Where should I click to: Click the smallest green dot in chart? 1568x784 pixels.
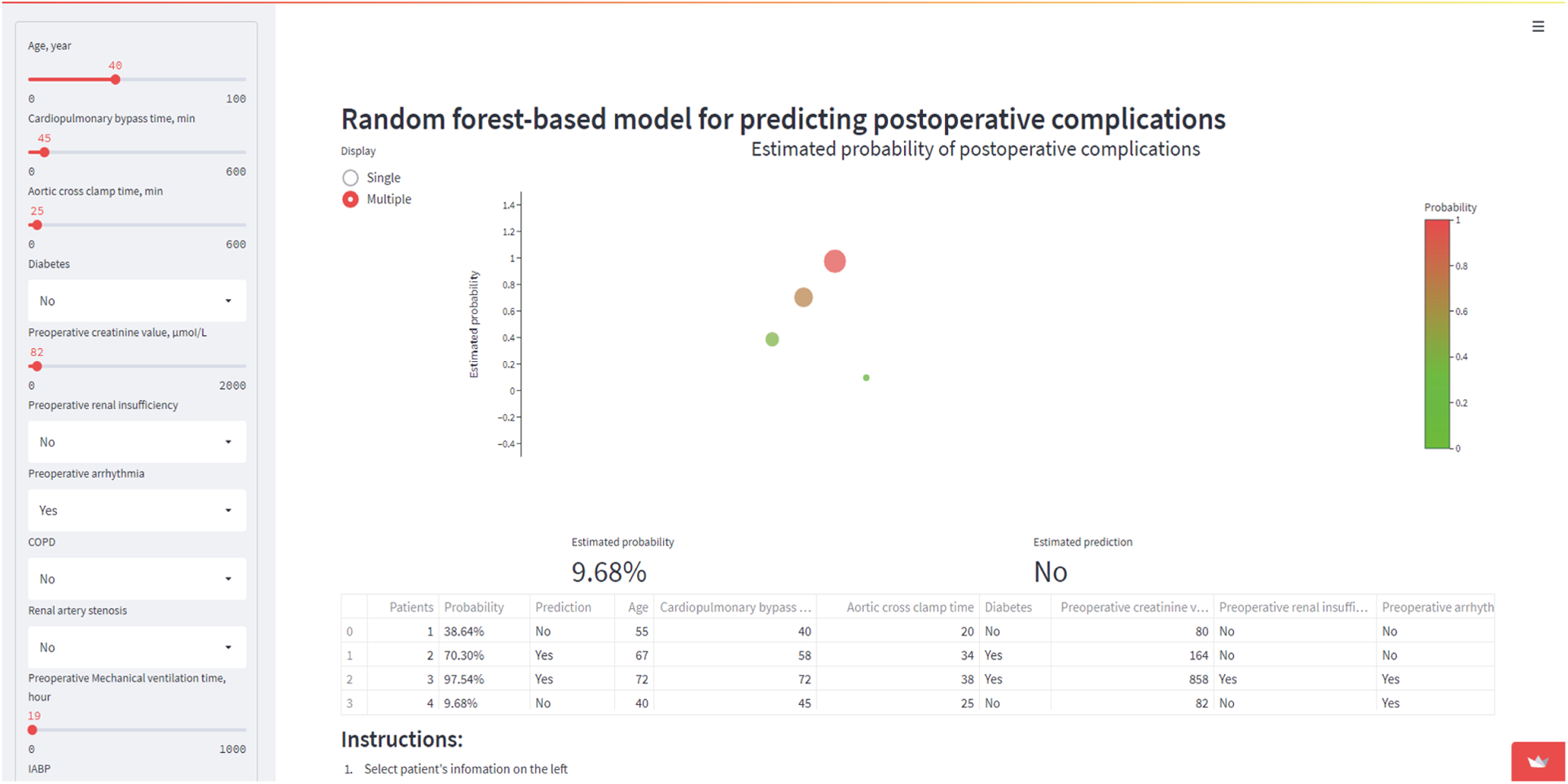(x=866, y=377)
